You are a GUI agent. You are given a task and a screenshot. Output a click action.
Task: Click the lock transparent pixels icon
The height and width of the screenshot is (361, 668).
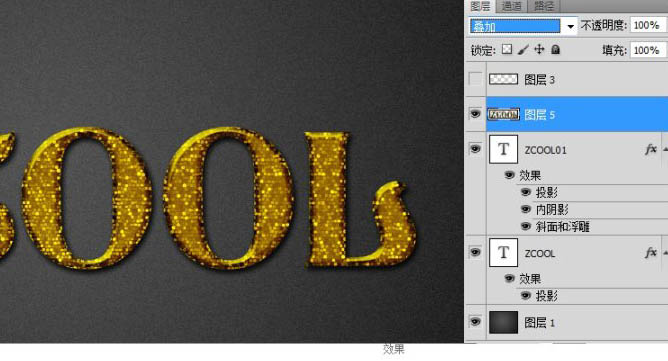pyautogui.click(x=507, y=49)
